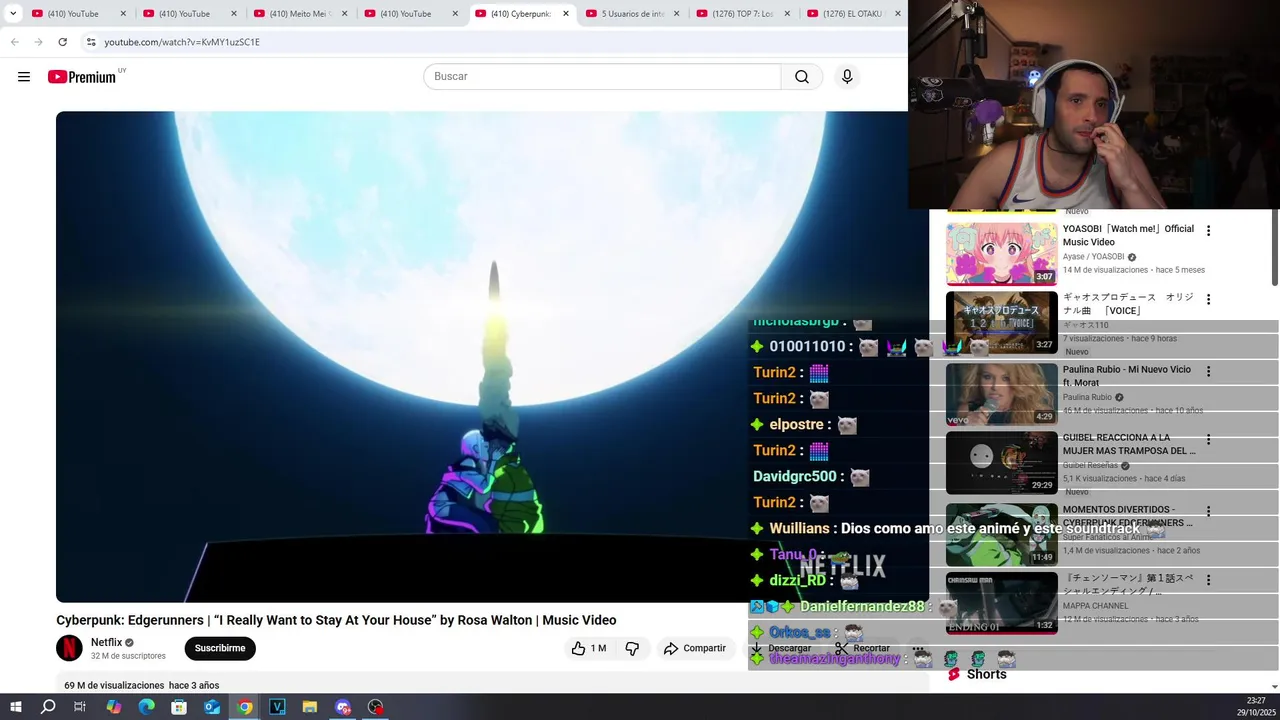Image resolution: width=1280 pixels, height=720 pixels.
Task: Open OBS Studio from the taskbar
Action: point(376,707)
